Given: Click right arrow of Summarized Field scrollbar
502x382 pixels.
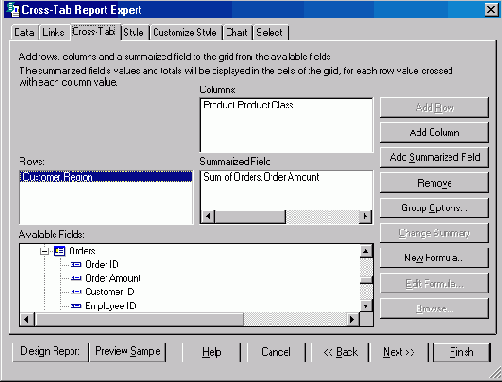Looking at the screenshot, I should [x=366, y=216].
